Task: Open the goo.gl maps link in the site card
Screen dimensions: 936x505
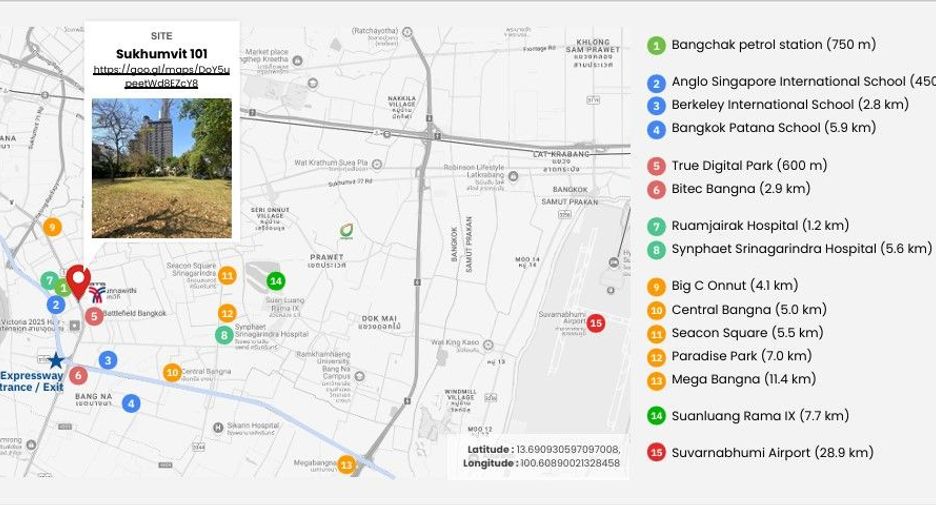Action: pos(161,76)
